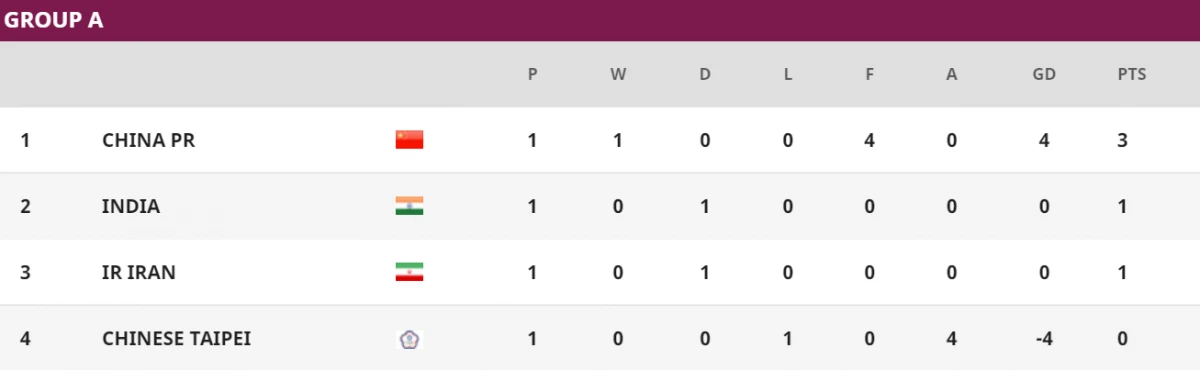This screenshot has width=1200, height=370.
Task: Click the GD column header
Action: [1044, 74]
